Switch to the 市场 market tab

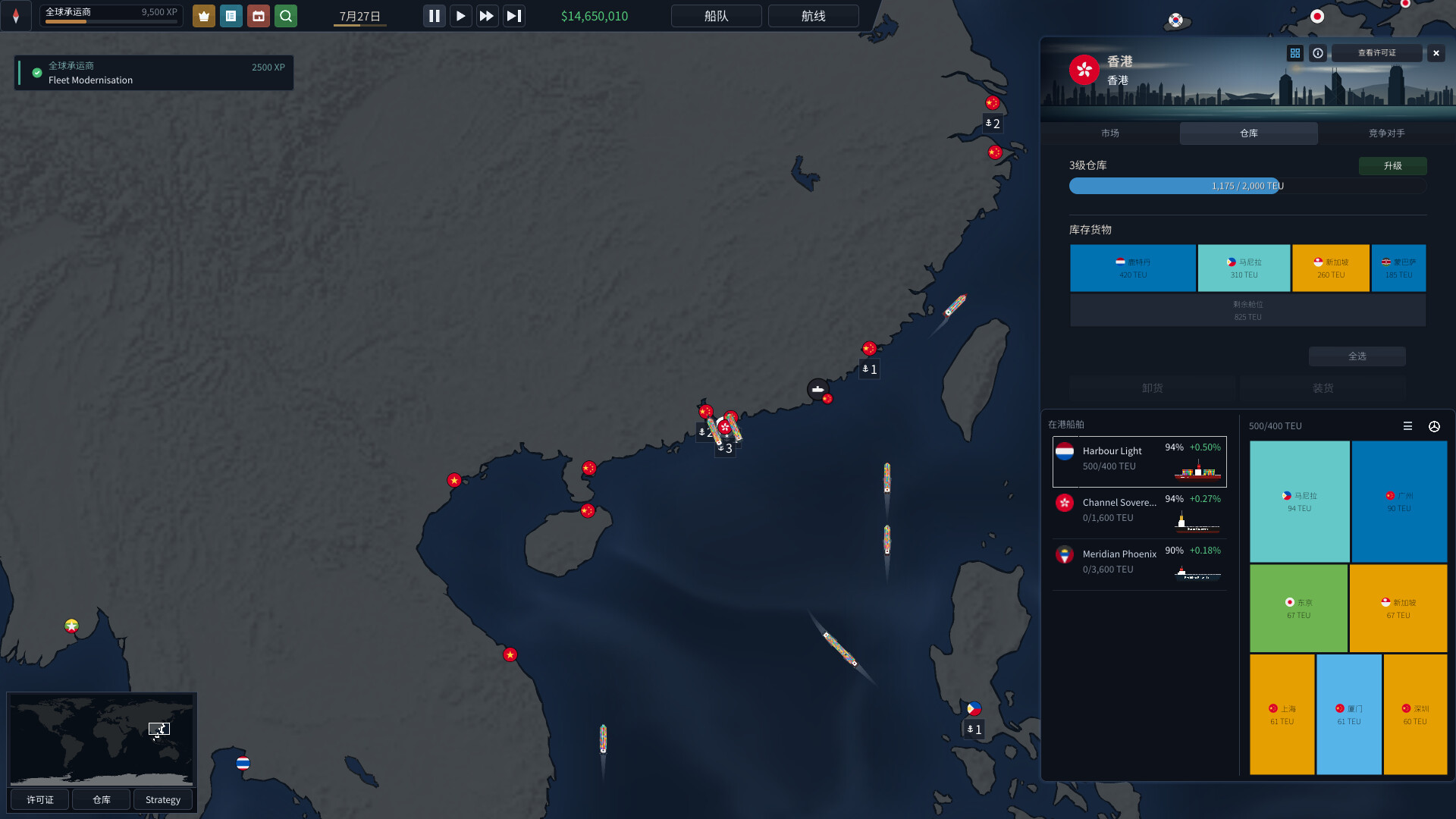coord(1110,133)
